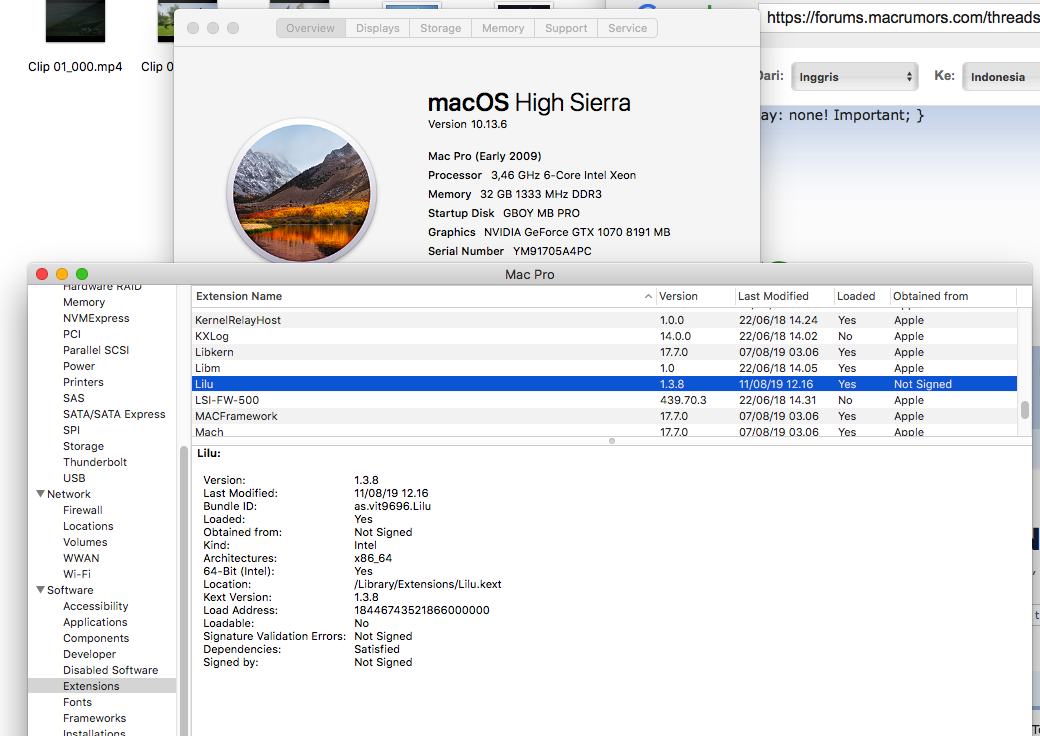This screenshot has width=1040, height=736.
Task: Collapse the Software section in sidebar
Action: click(40, 589)
